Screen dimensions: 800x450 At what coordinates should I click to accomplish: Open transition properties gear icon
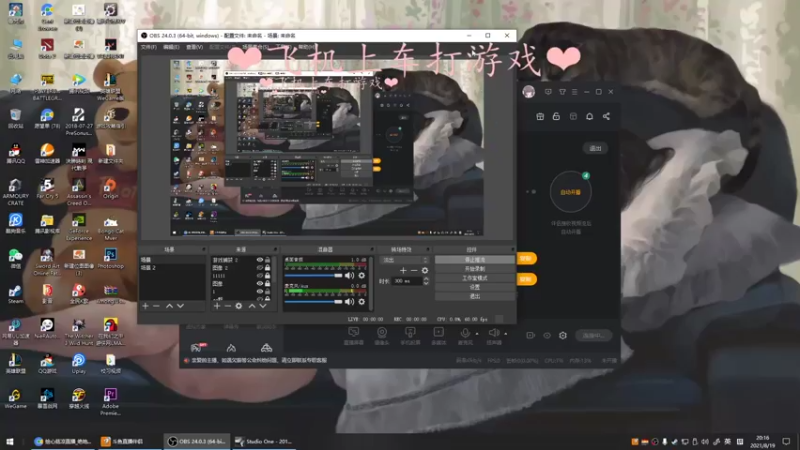click(x=424, y=270)
